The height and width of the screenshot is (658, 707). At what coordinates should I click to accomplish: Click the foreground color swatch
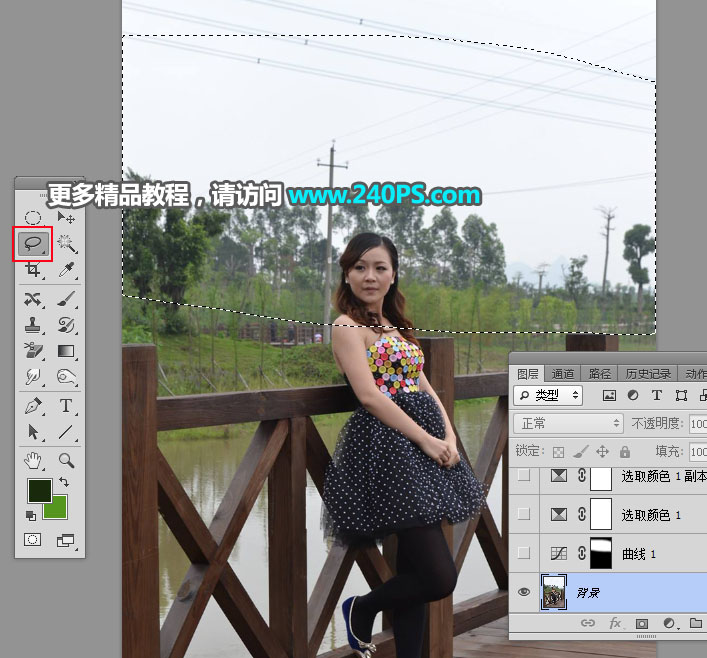pos(39,490)
